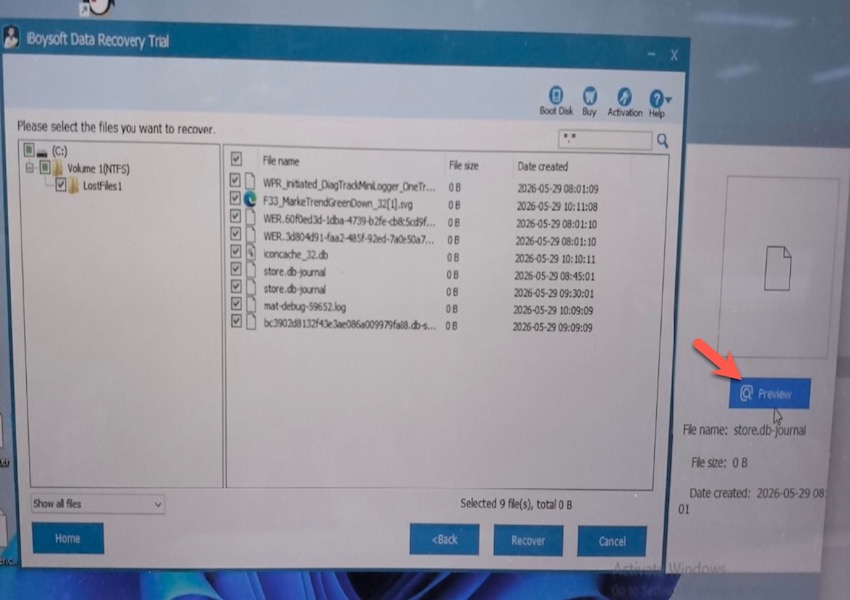Sort by the File name column header
This screenshot has height=600, width=850.
tap(281, 161)
